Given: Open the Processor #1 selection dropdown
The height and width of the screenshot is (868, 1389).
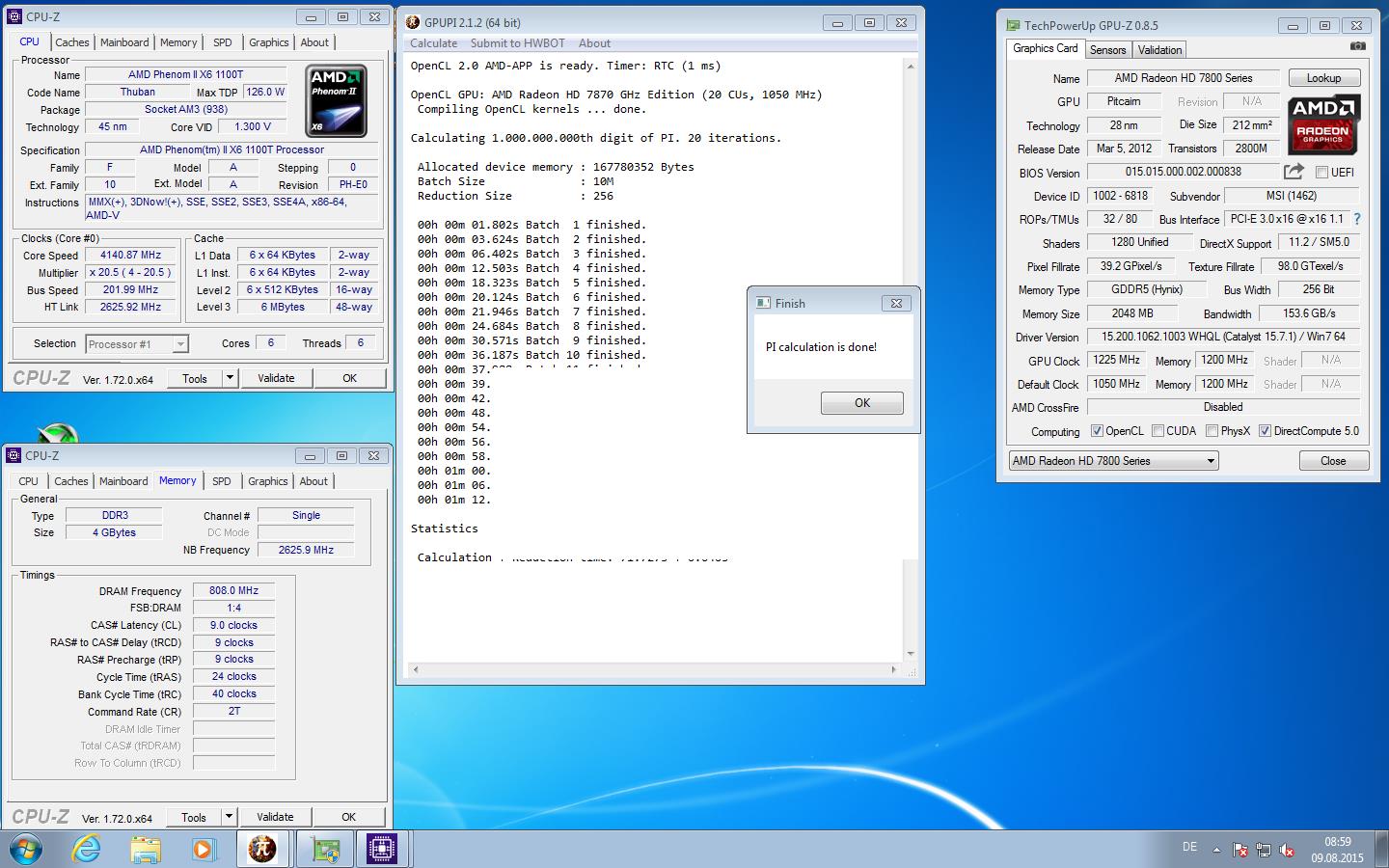Looking at the screenshot, I should pyautogui.click(x=137, y=343).
